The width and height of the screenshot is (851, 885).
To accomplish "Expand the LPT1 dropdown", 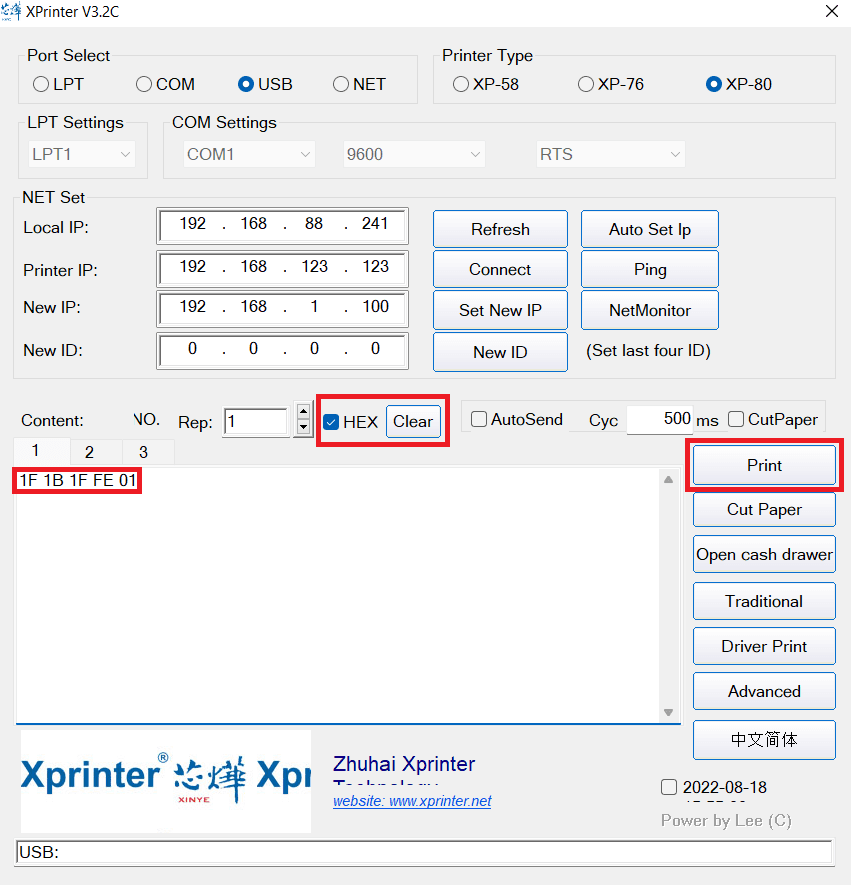I will 82,154.
